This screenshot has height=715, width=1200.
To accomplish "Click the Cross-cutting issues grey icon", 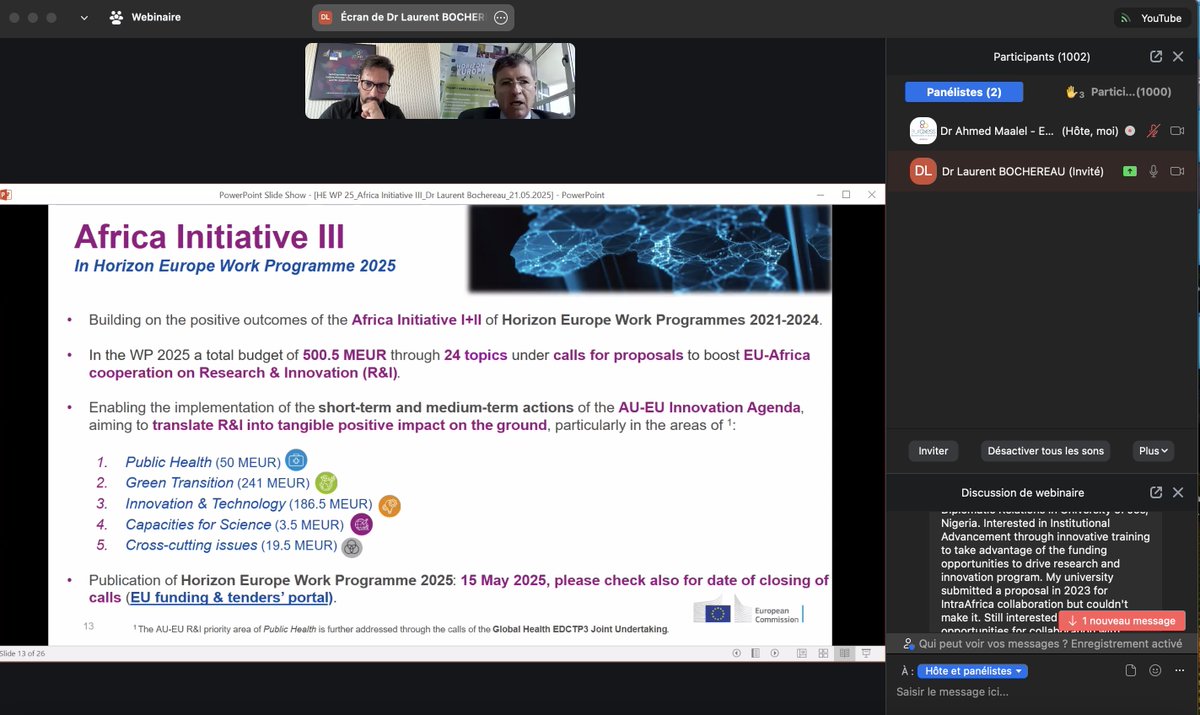I will 352,546.
